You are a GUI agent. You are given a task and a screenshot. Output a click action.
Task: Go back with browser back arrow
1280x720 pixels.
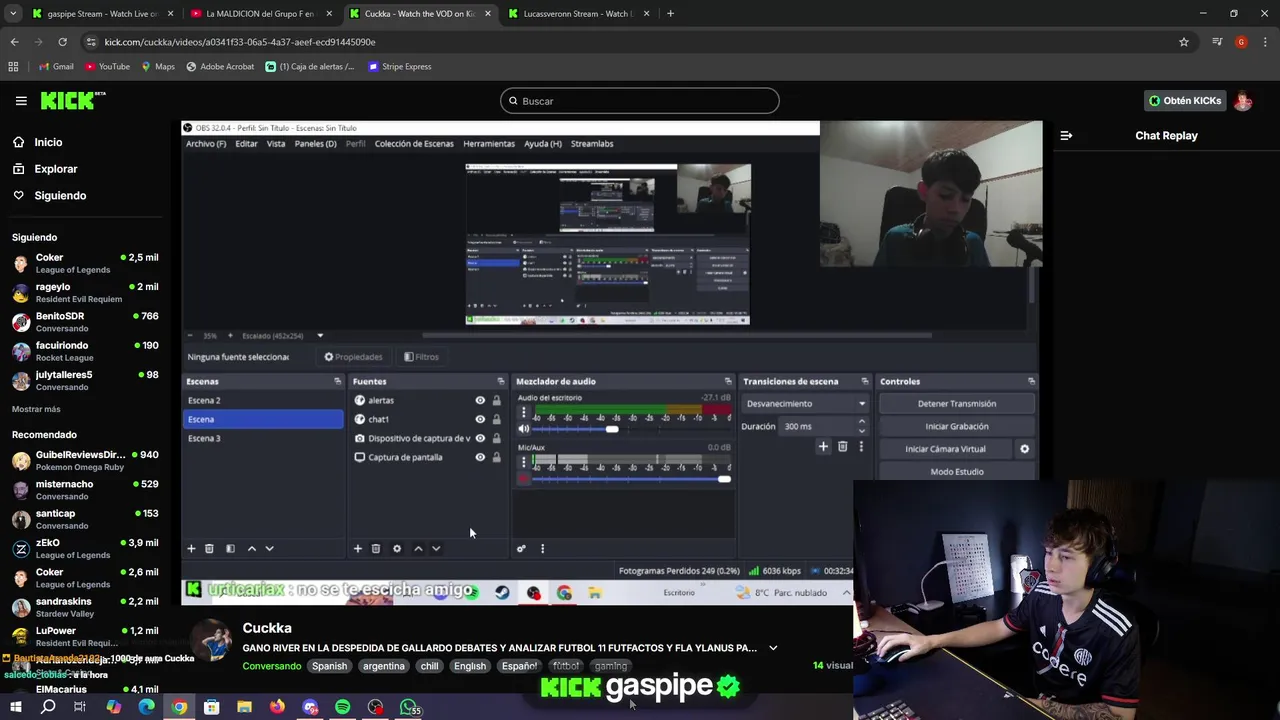pos(14,42)
